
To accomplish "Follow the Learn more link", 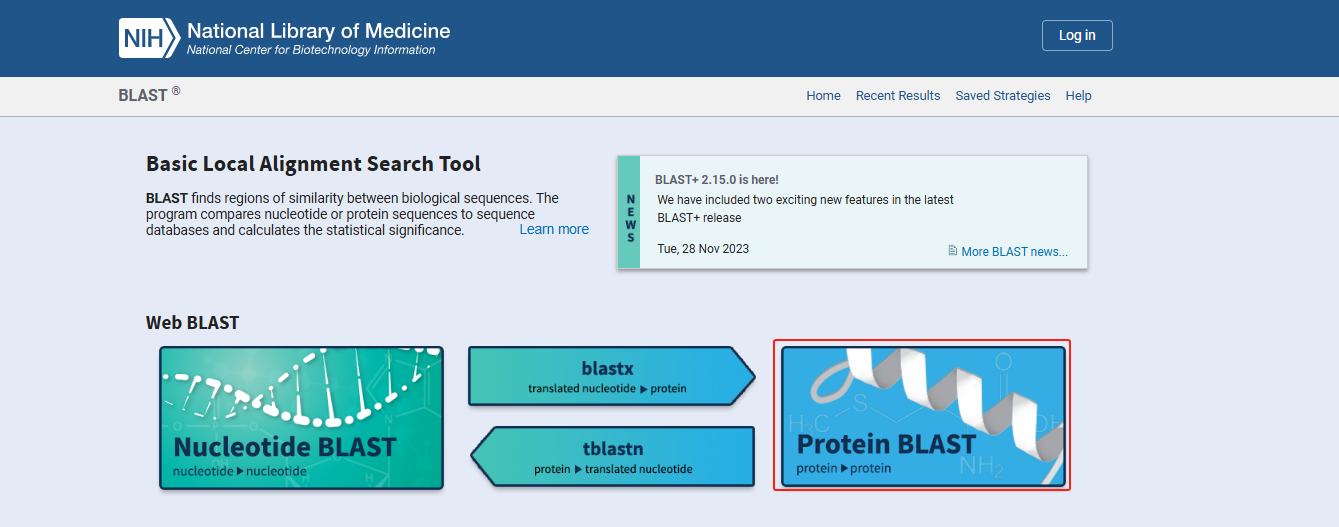I will 554,229.
